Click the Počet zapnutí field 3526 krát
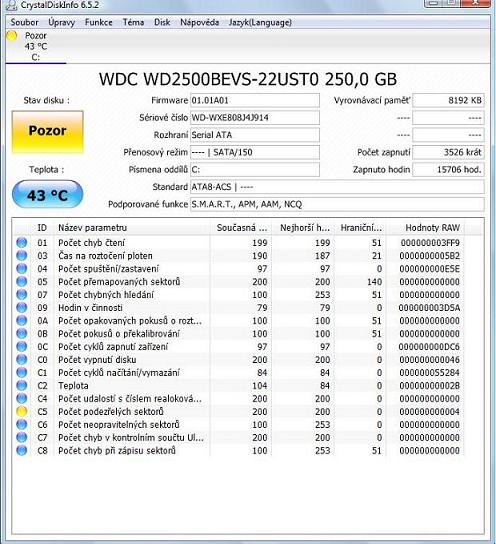This screenshot has height=544, width=496. [x=448, y=152]
